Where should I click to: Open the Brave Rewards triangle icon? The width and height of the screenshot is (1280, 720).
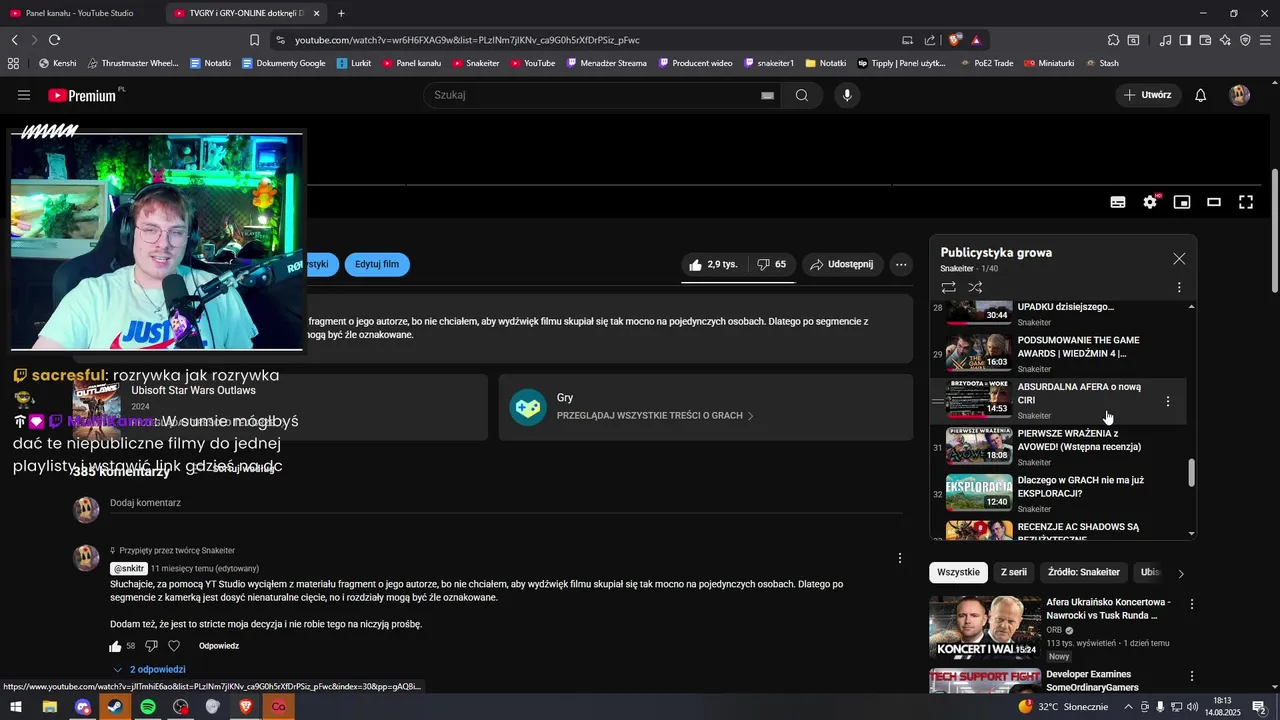(x=976, y=40)
